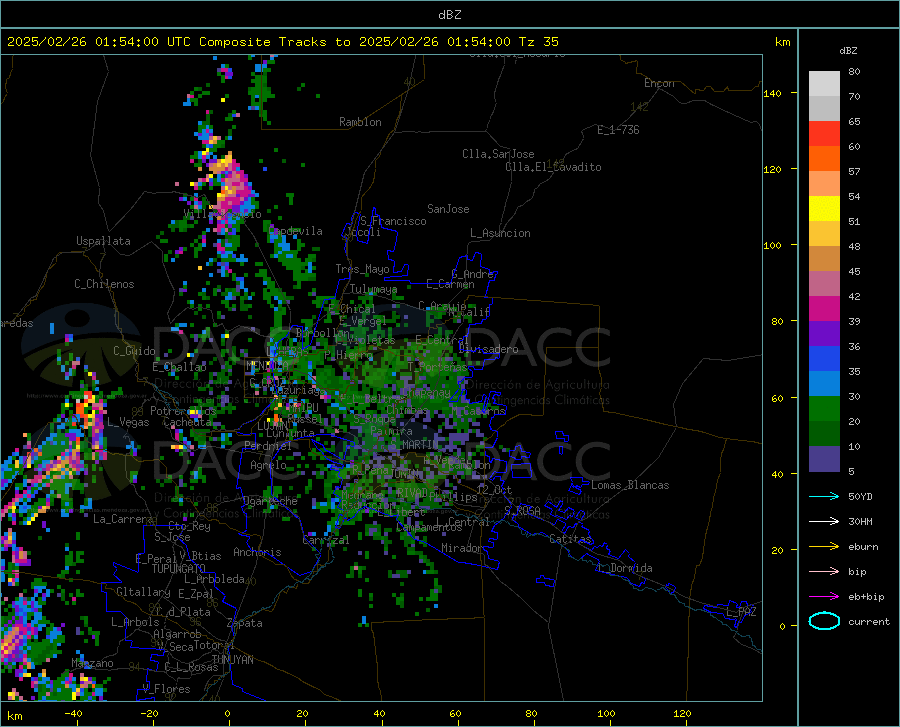Click the dBZ title at the top
This screenshot has width=900, height=727.
click(449, 15)
